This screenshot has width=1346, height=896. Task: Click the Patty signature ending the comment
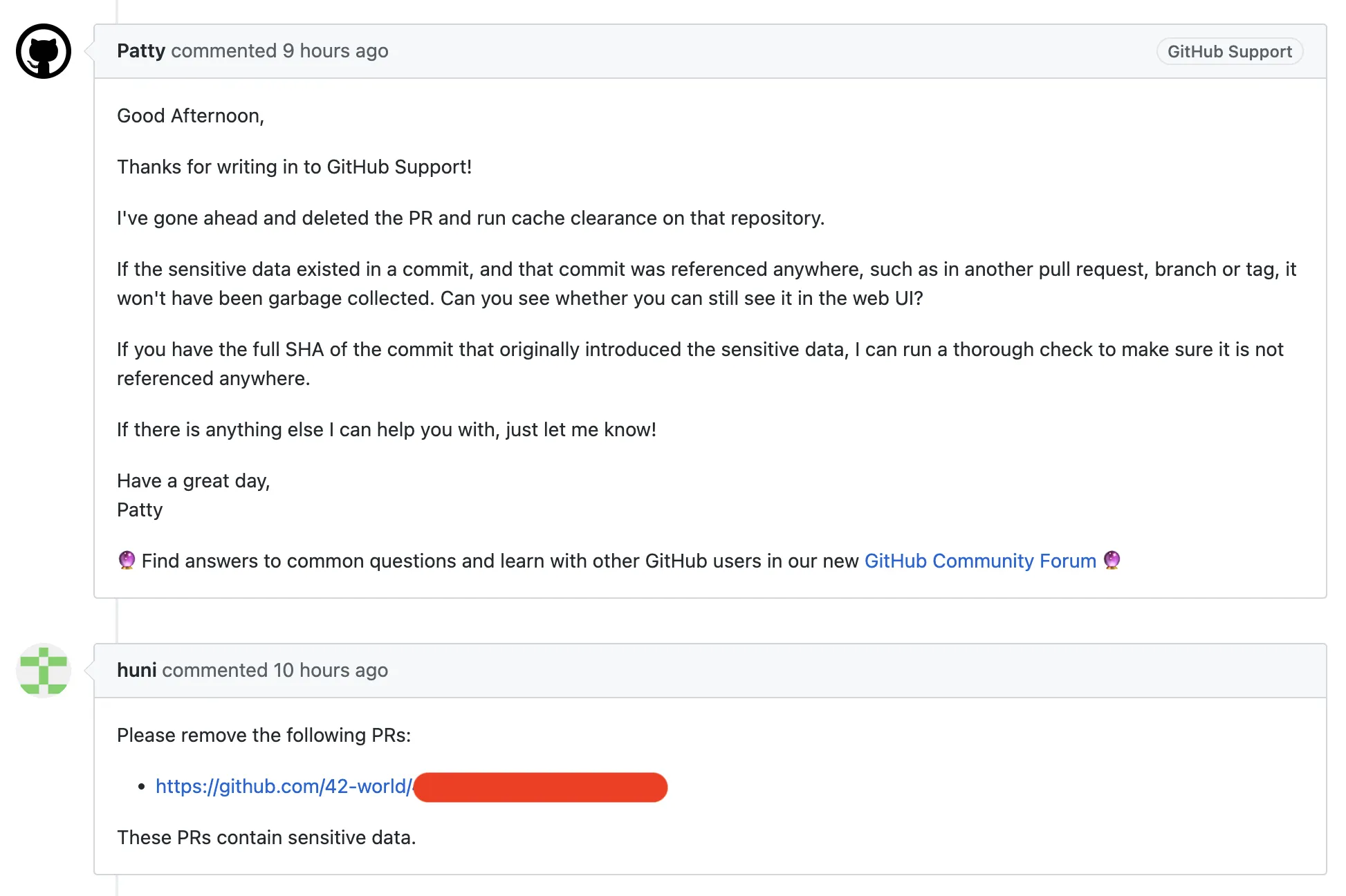pyautogui.click(x=140, y=510)
